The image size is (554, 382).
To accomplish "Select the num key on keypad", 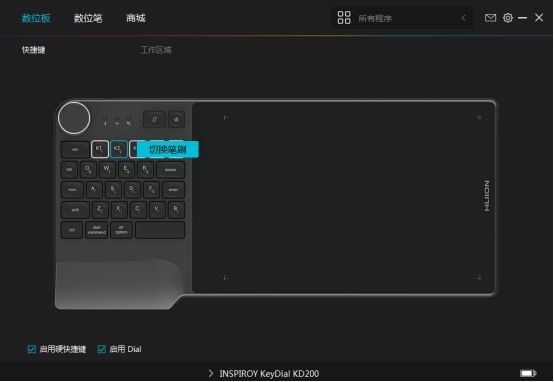I will (72, 190).
